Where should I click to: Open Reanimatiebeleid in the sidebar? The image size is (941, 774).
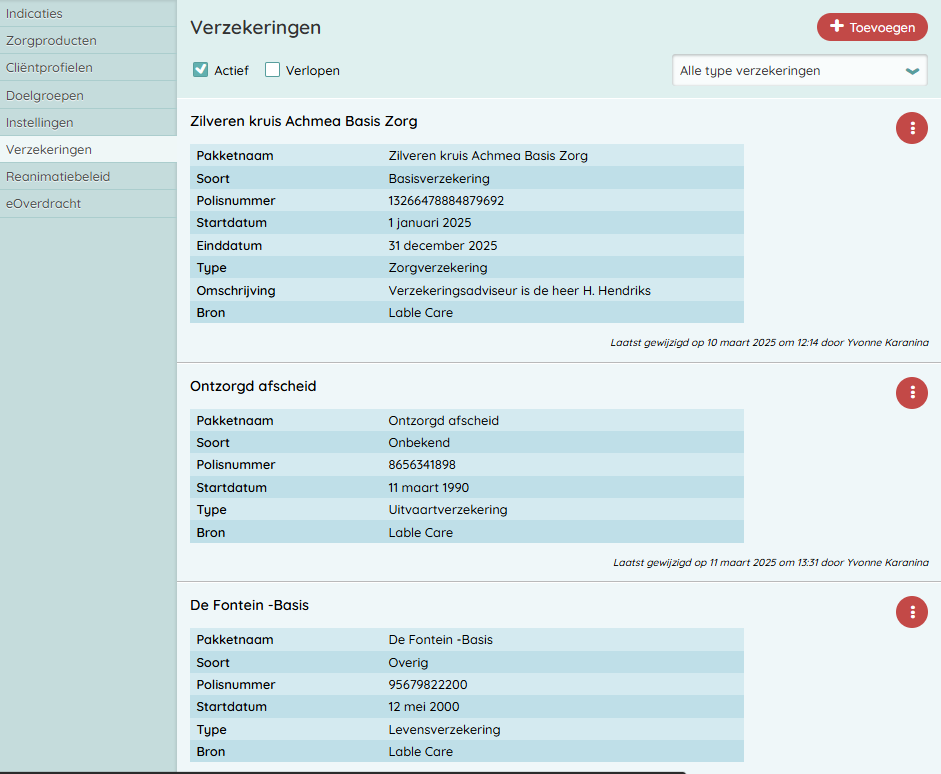pyautogui.click(x=58, y=176)
